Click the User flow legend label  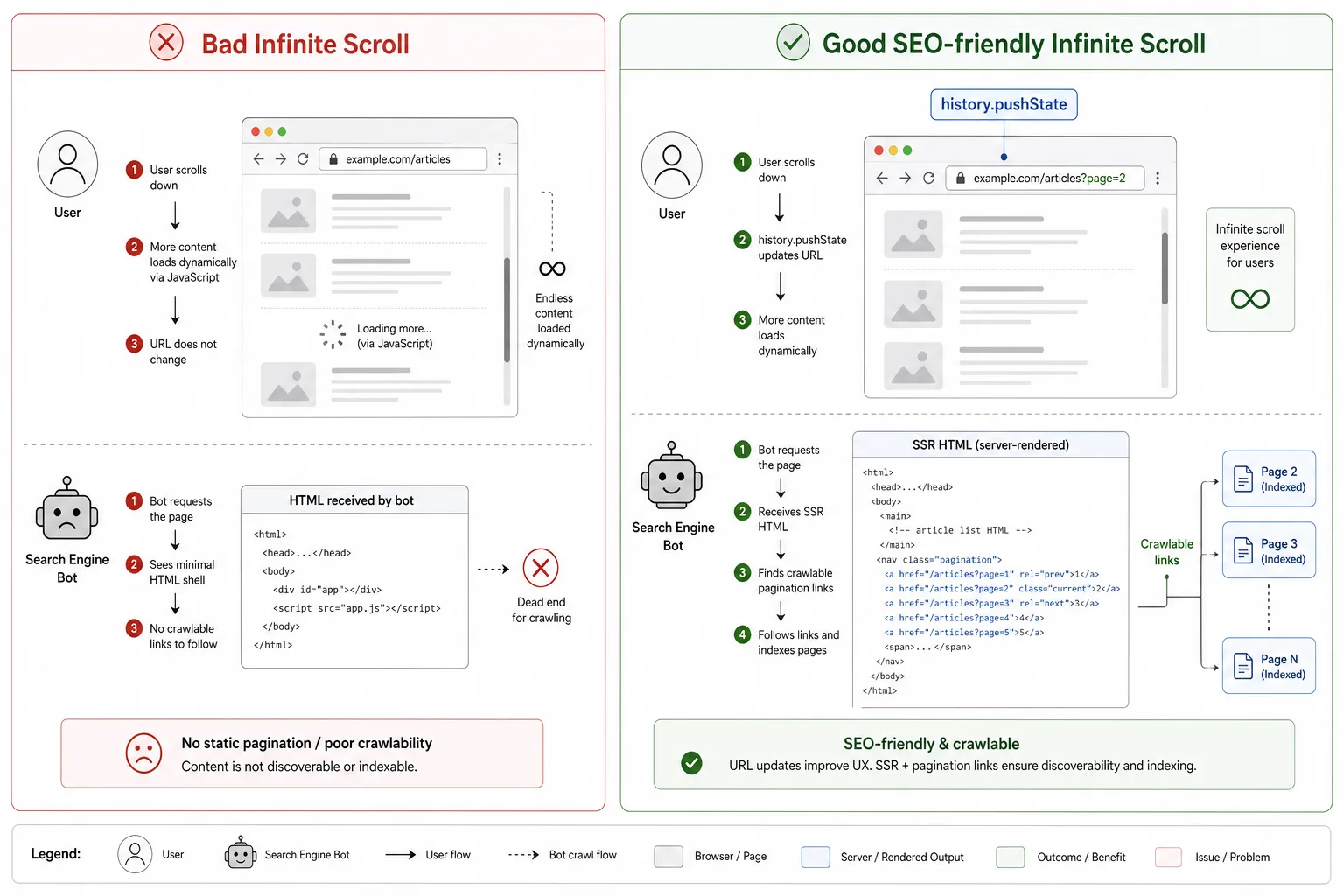pyautogui.click(x=448, y=855)
